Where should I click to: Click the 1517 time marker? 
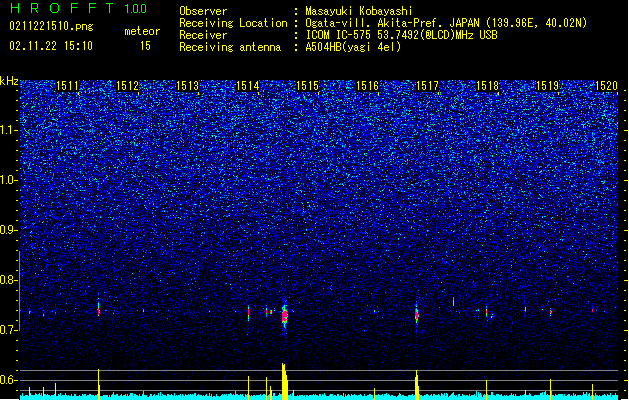coord(428,86)
